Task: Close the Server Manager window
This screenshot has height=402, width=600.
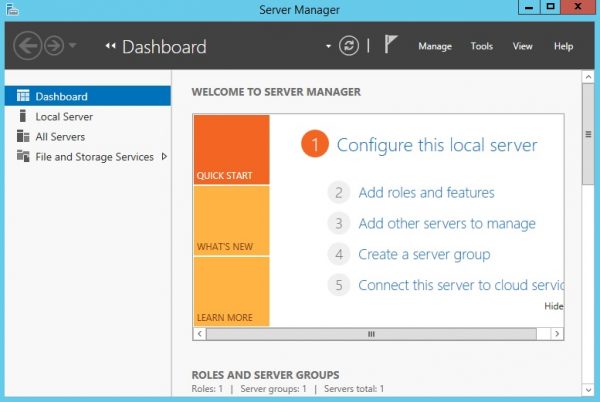Action: (x=578, y=7)
